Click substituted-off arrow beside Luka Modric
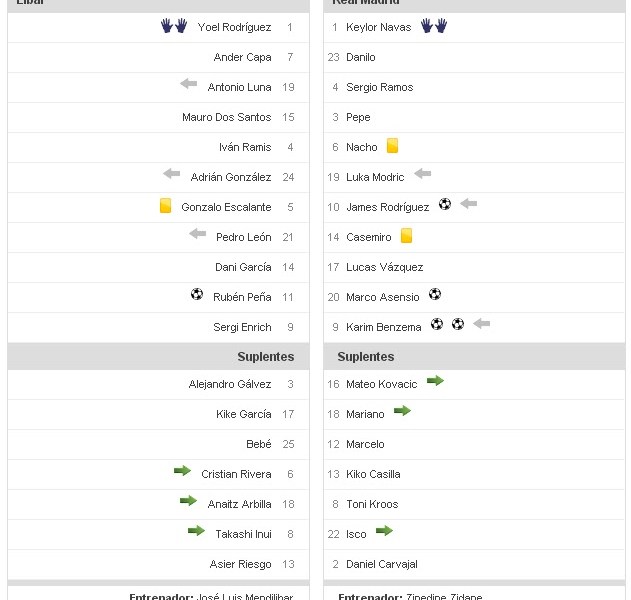This screenshot has width=631, height=600. click(x=422, y=174)
